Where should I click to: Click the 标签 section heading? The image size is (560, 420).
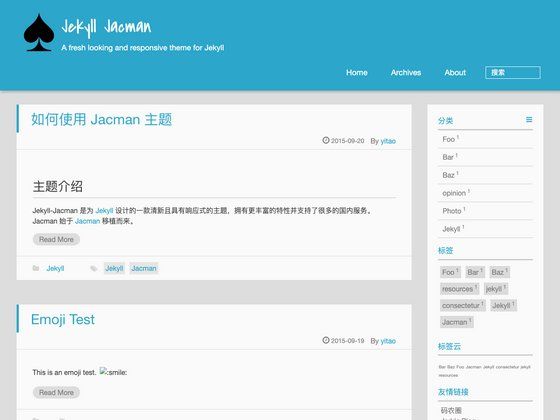pos(445,251)
